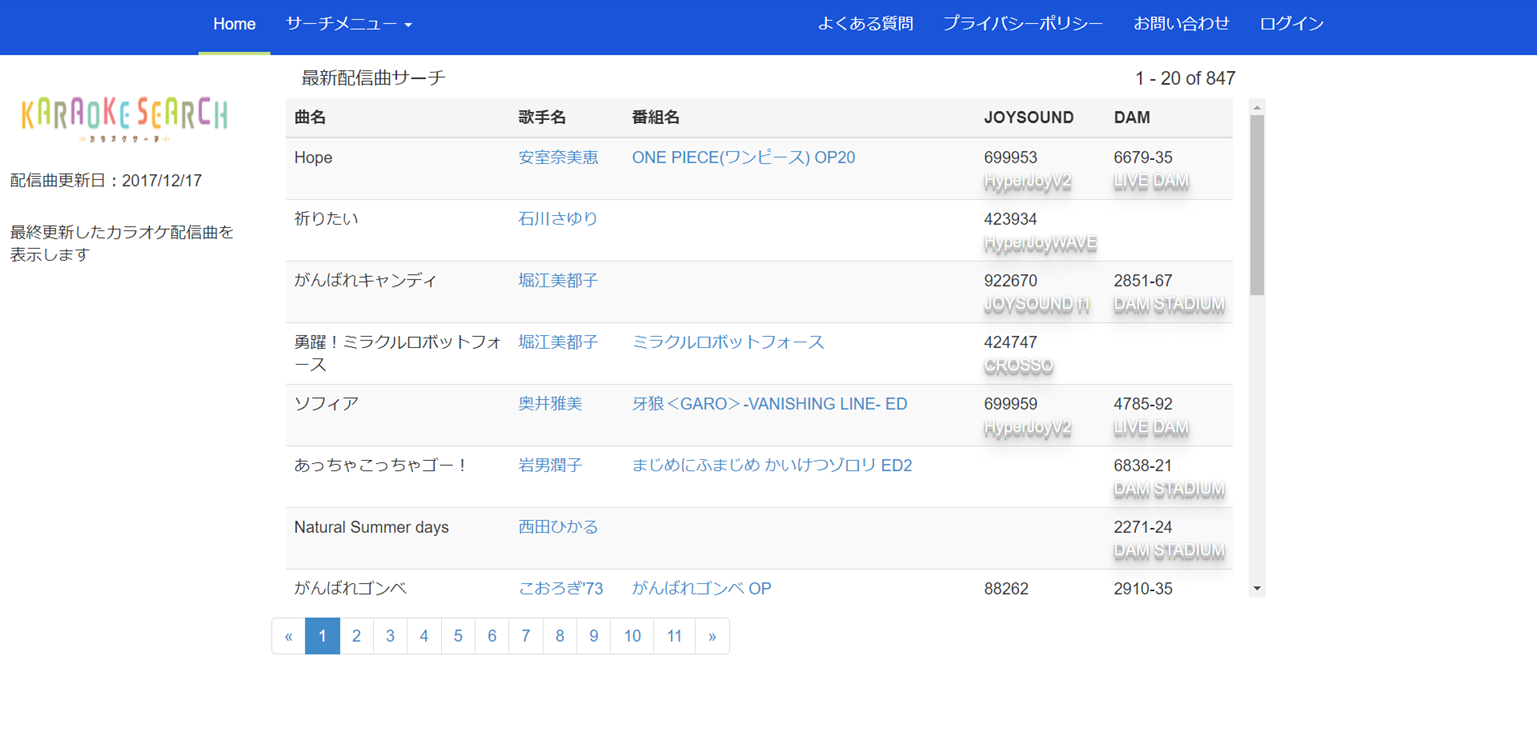
Task: Open the がんばれゴンベ OP link
Action: click(700, 588)
